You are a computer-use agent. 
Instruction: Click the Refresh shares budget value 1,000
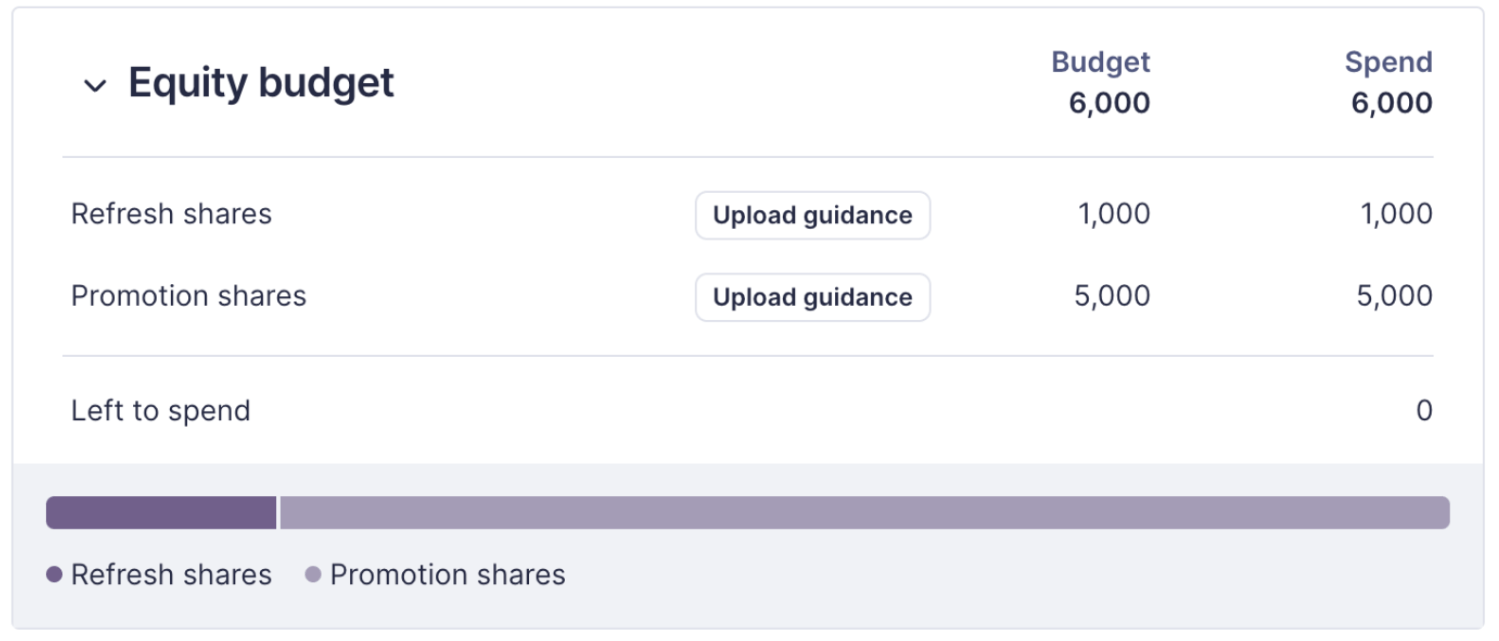pos(1114,214)
